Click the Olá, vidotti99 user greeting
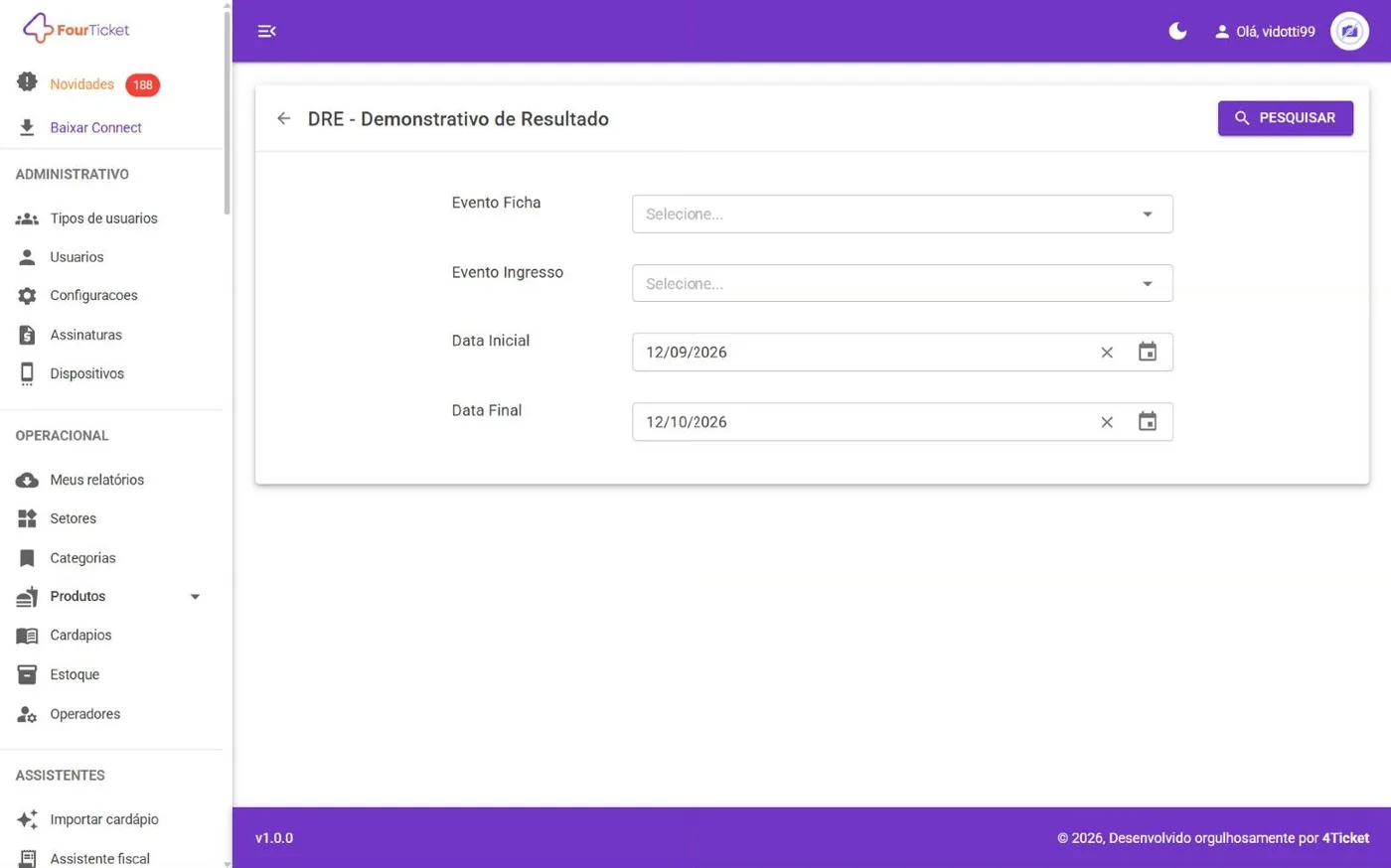 tap(1265, 32)
